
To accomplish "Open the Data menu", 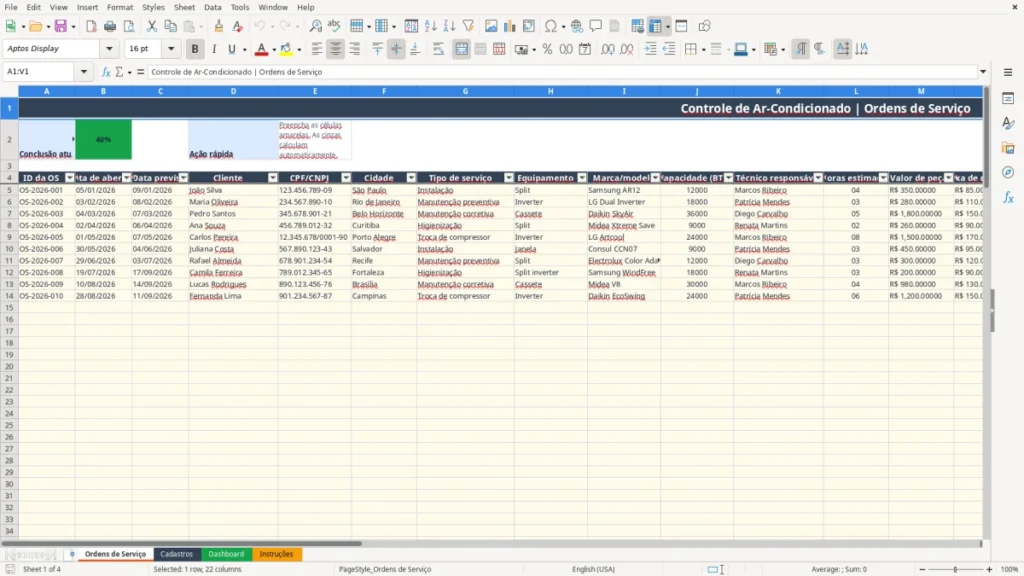I will [x=212, y=7].
